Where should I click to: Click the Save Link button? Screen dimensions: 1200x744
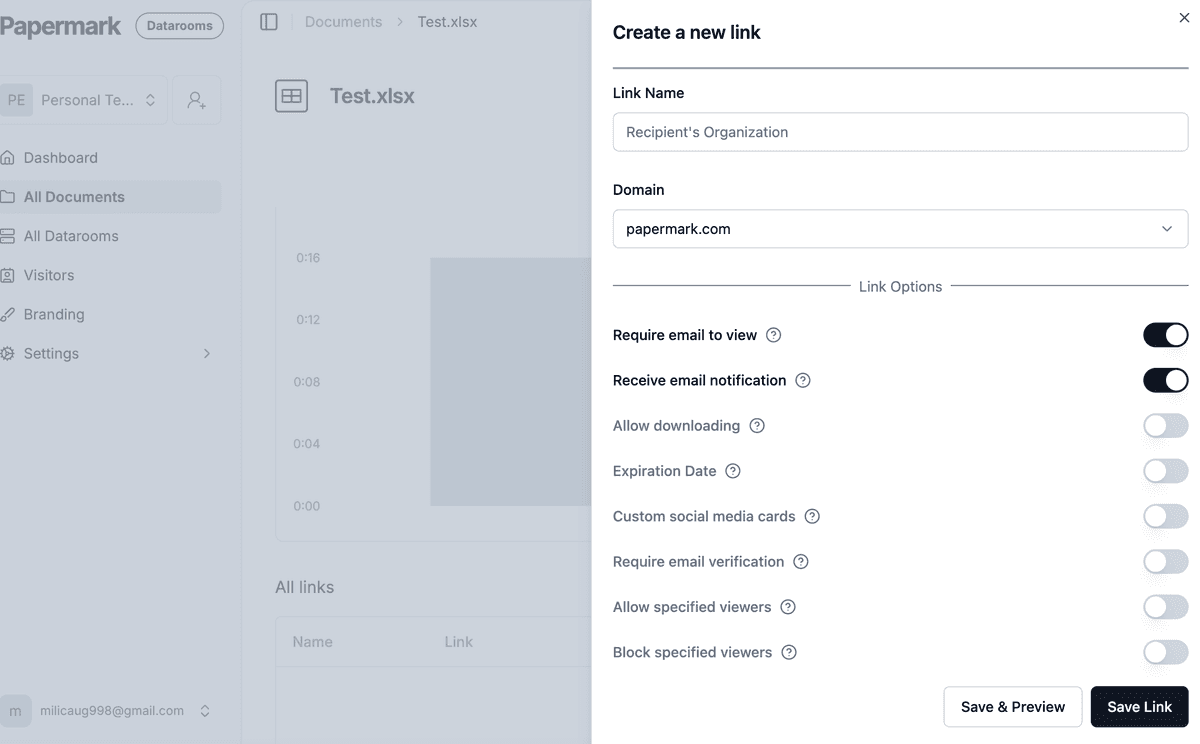[1139, 706]
